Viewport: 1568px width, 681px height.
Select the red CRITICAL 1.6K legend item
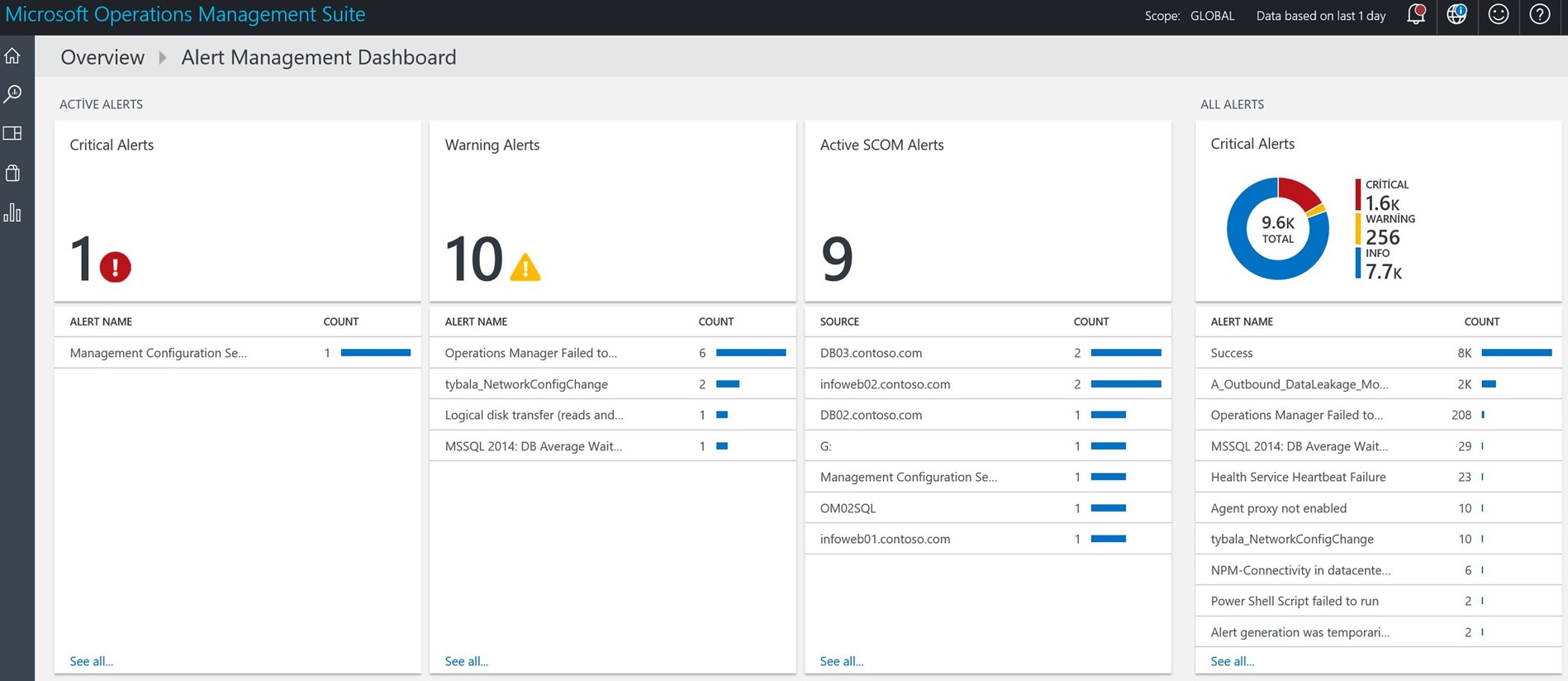pyautogui.click(x=1385, y=195)
